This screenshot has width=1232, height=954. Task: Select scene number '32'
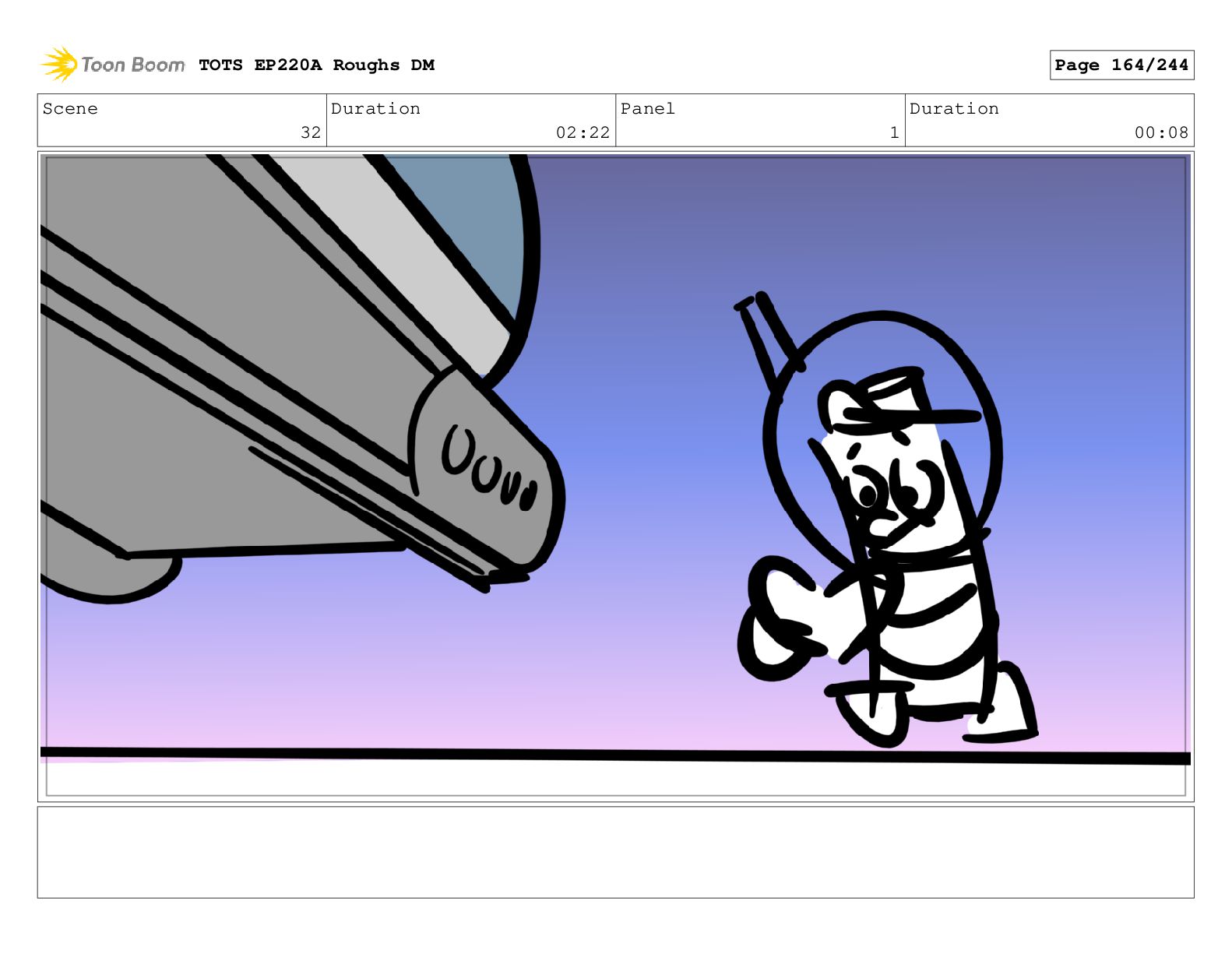(311, 132)
